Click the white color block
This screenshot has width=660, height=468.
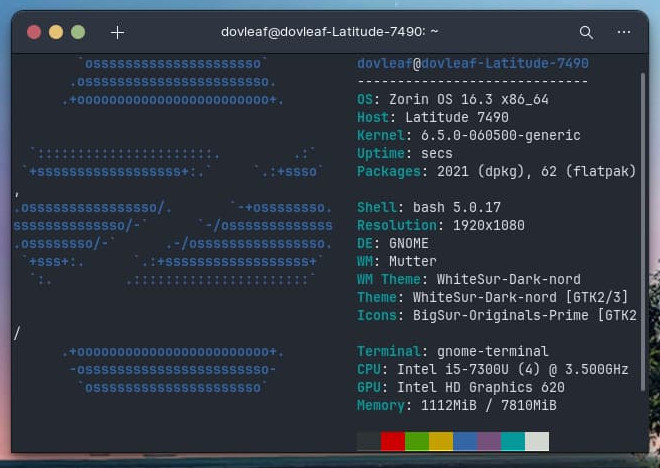537,441
